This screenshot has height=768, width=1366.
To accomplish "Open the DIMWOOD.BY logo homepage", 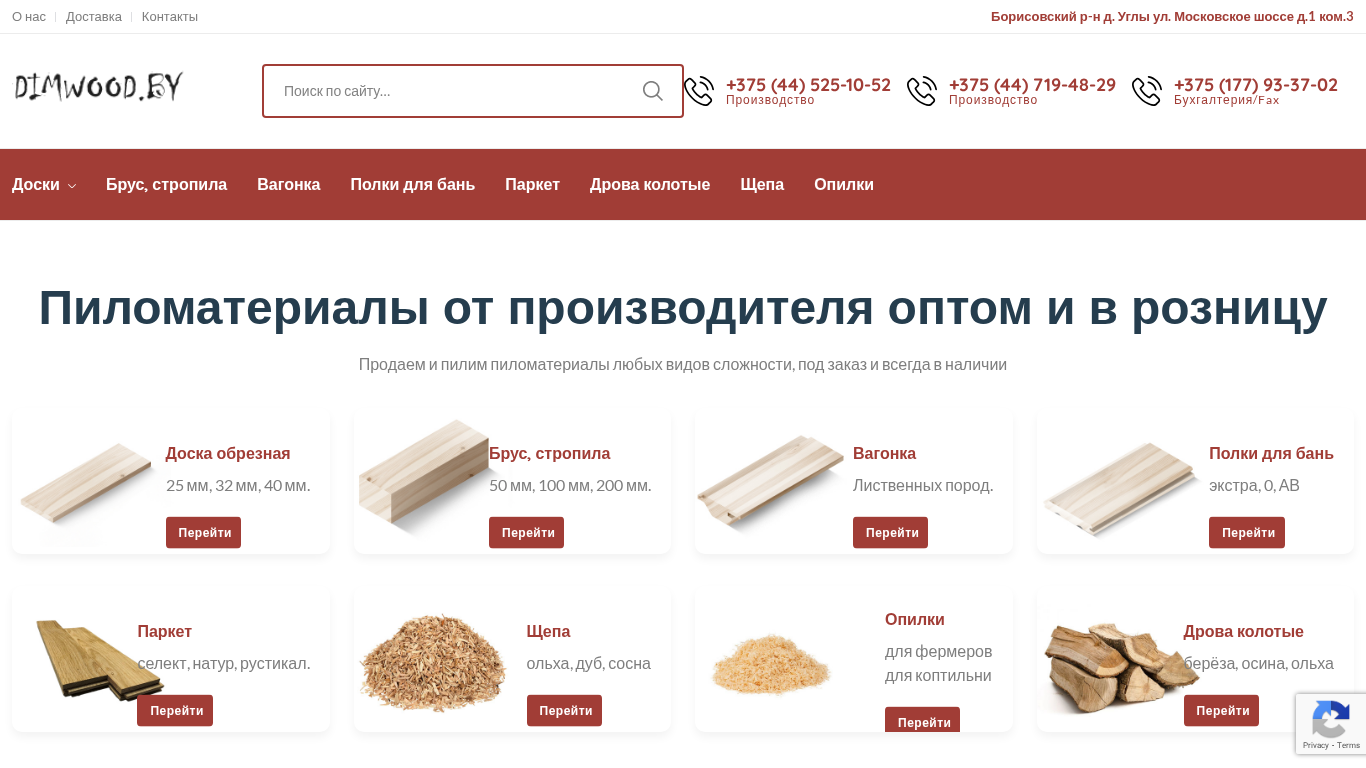I will [x=99, y=87].
